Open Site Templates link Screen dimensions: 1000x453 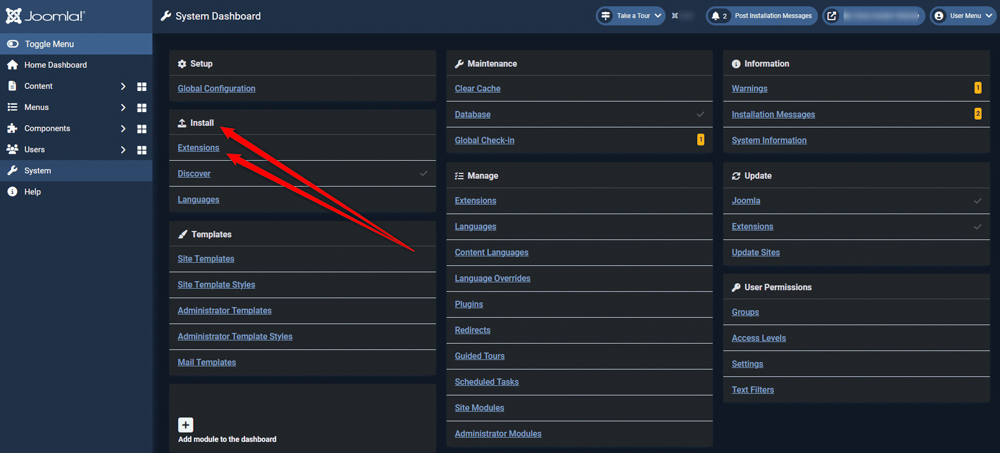(206, 259)
